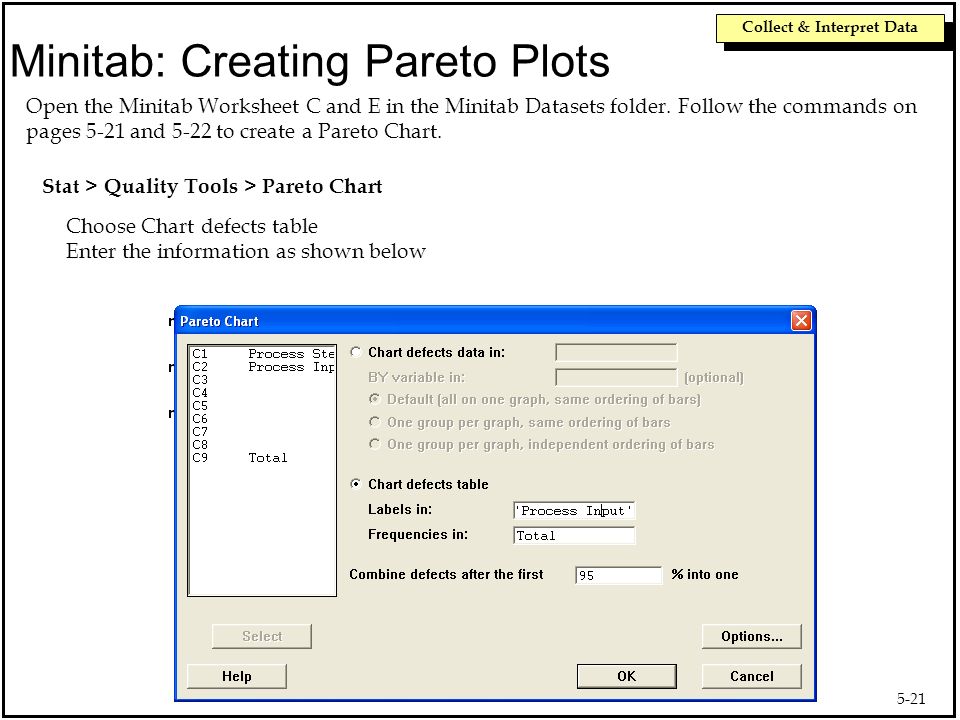The image size is (960, 720).
Task: Choose 'One group per graph, independent ordering' option
Action: click(x=375, y=444)
